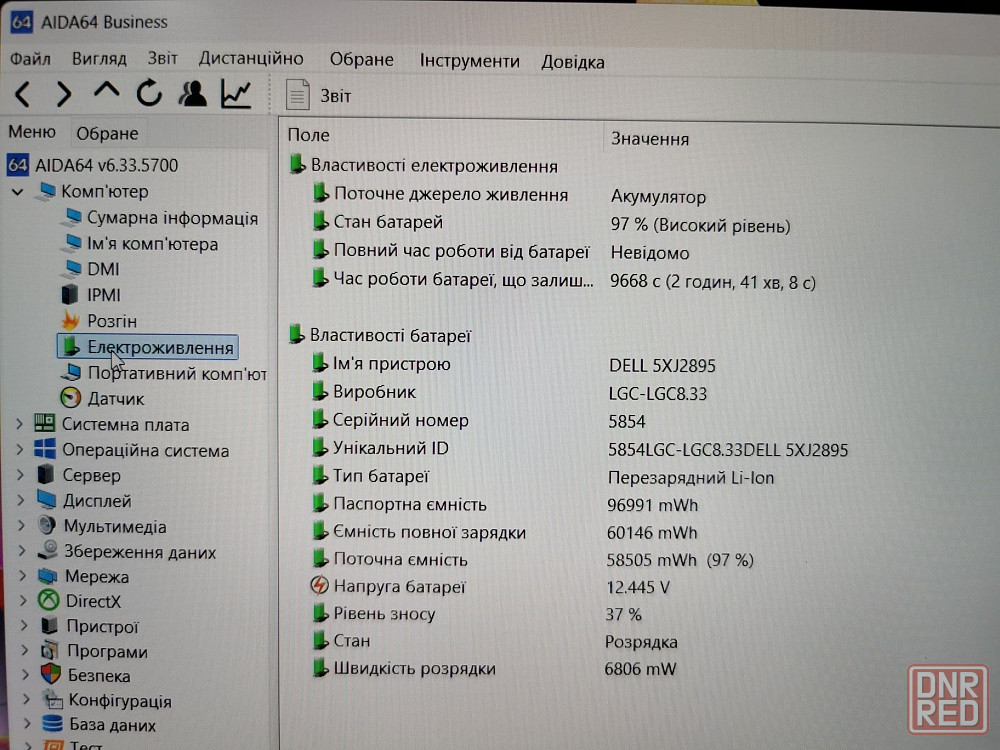
Task: Expand the Системна плата node
Action: [20, 423]
